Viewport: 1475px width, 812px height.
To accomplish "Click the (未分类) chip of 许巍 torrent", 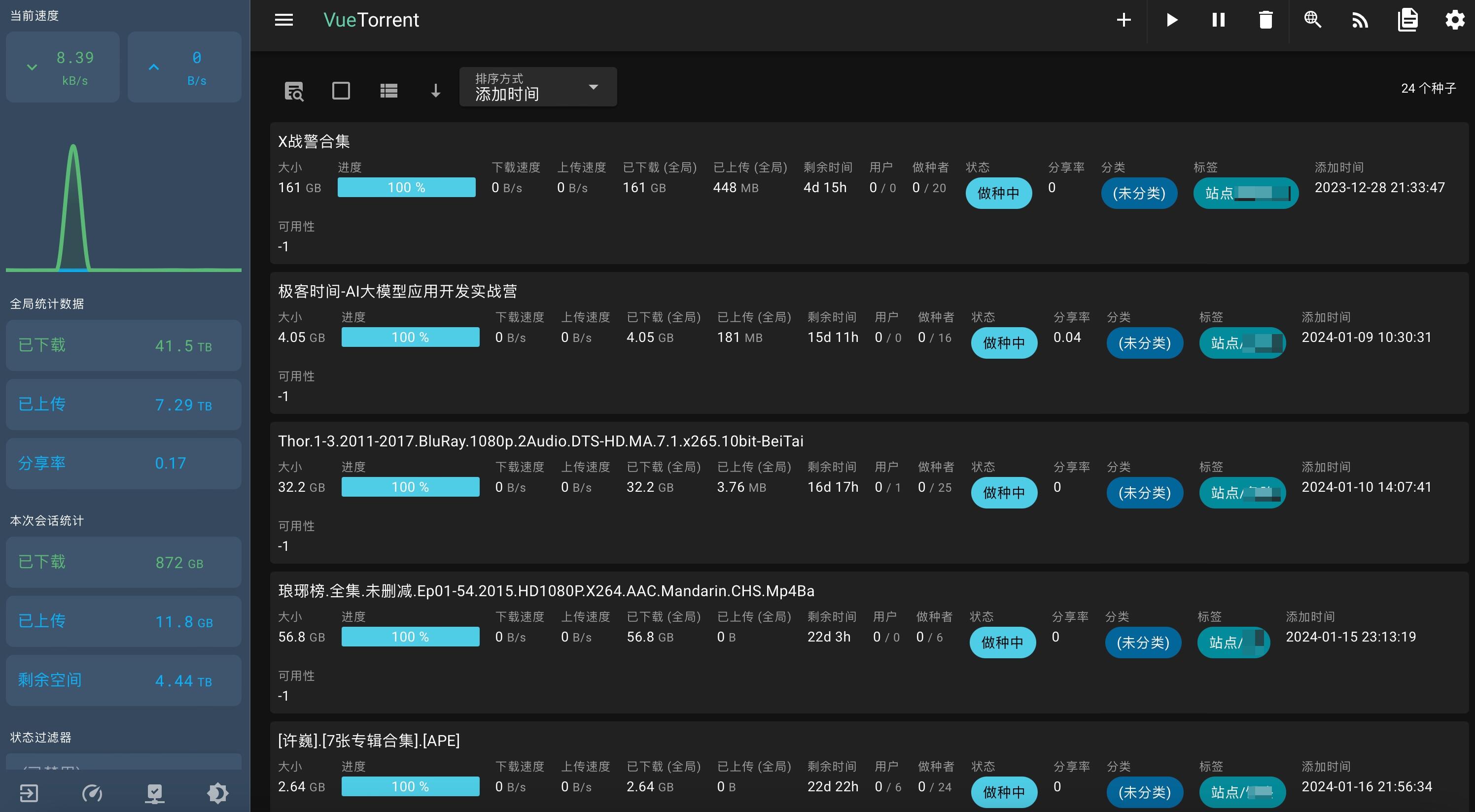I will point(1145,793).
